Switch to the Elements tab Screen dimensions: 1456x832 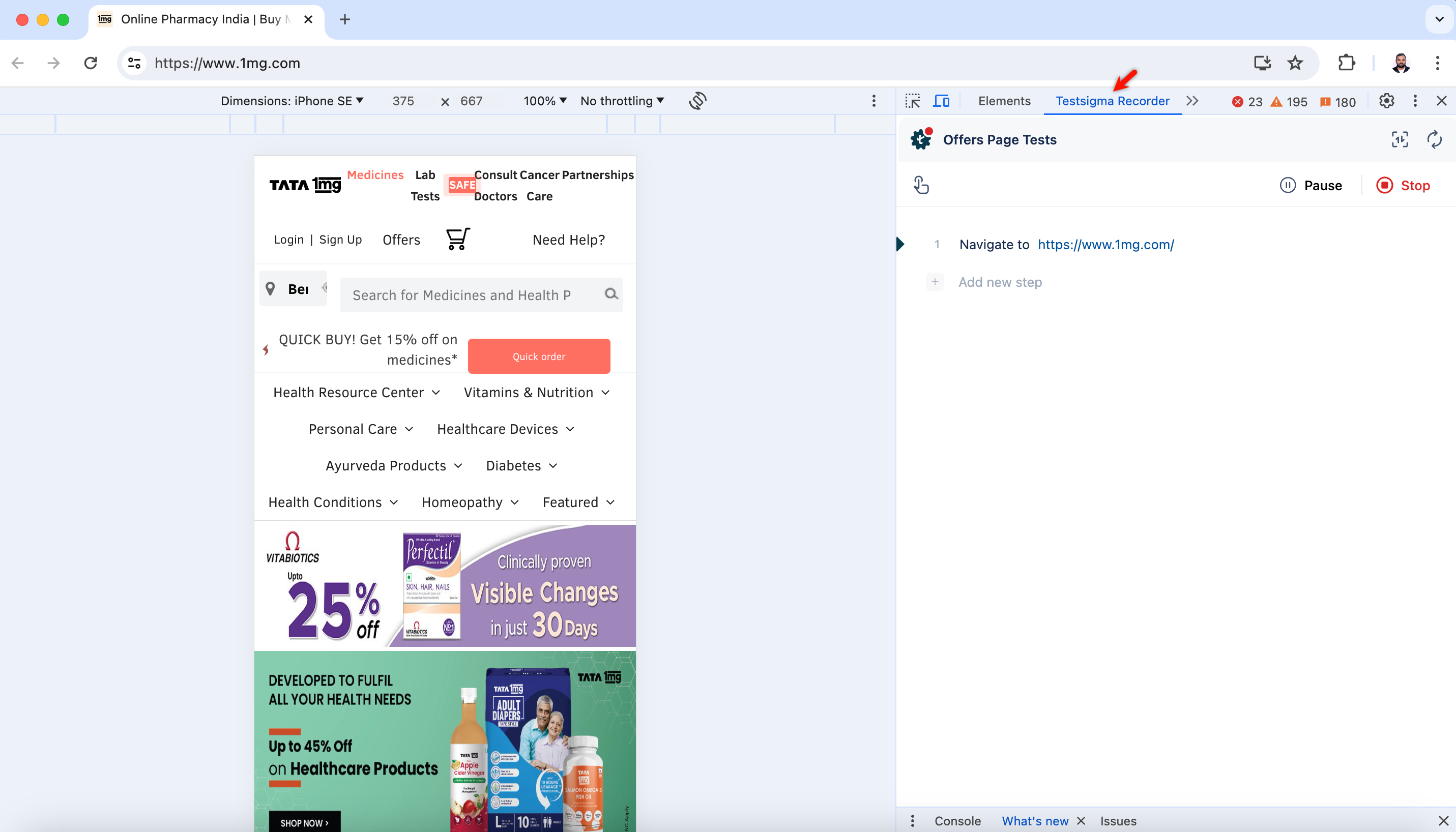[x=1004, y=101]
